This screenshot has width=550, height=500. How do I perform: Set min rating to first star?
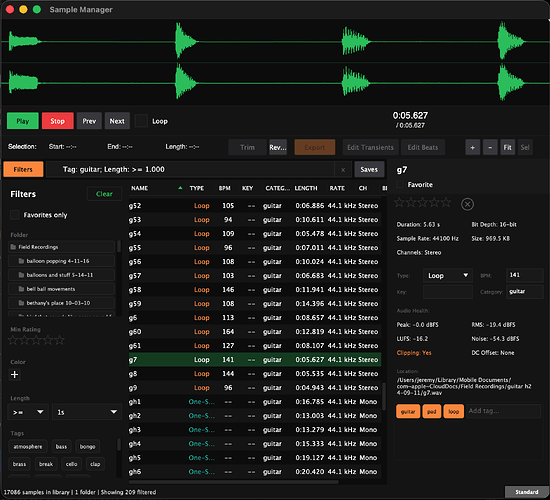tap(13, 340)
